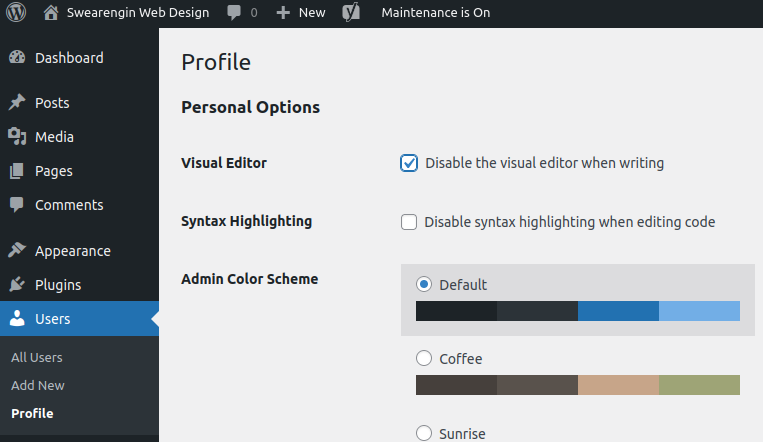The height and width of the screenshot is (442, 763).
Task: Open the WordPress logo menu
Action: [16, 12]
